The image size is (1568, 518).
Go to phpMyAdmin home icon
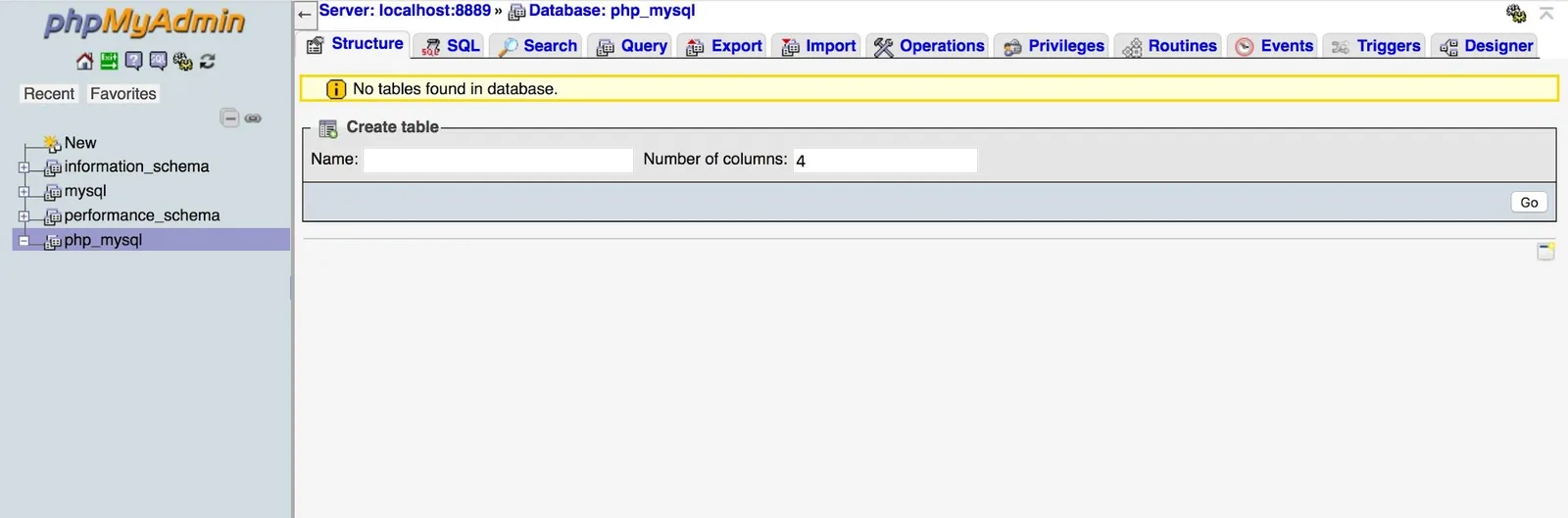click(85, 61)
